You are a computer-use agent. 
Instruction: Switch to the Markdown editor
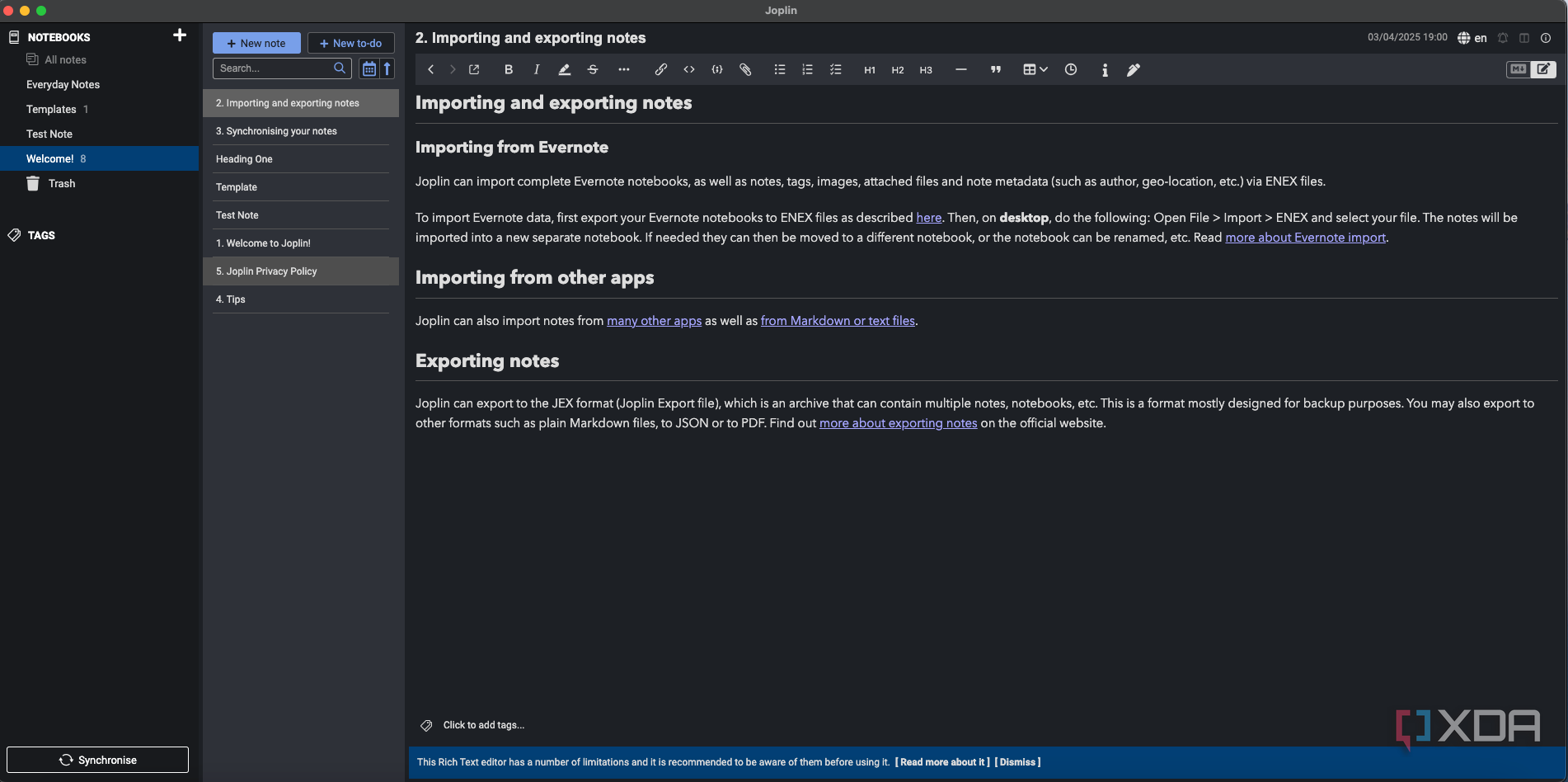[x=1519, y=69]
